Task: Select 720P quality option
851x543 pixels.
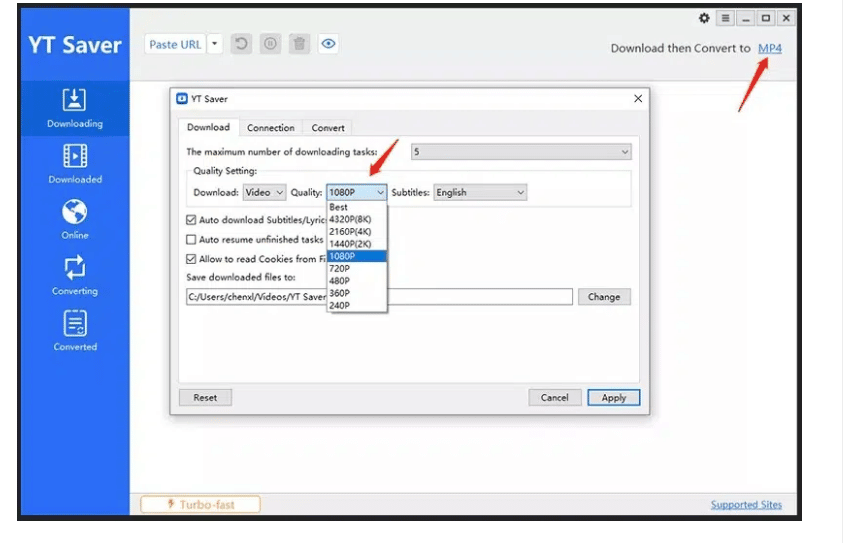Action: tap(357, 269)
